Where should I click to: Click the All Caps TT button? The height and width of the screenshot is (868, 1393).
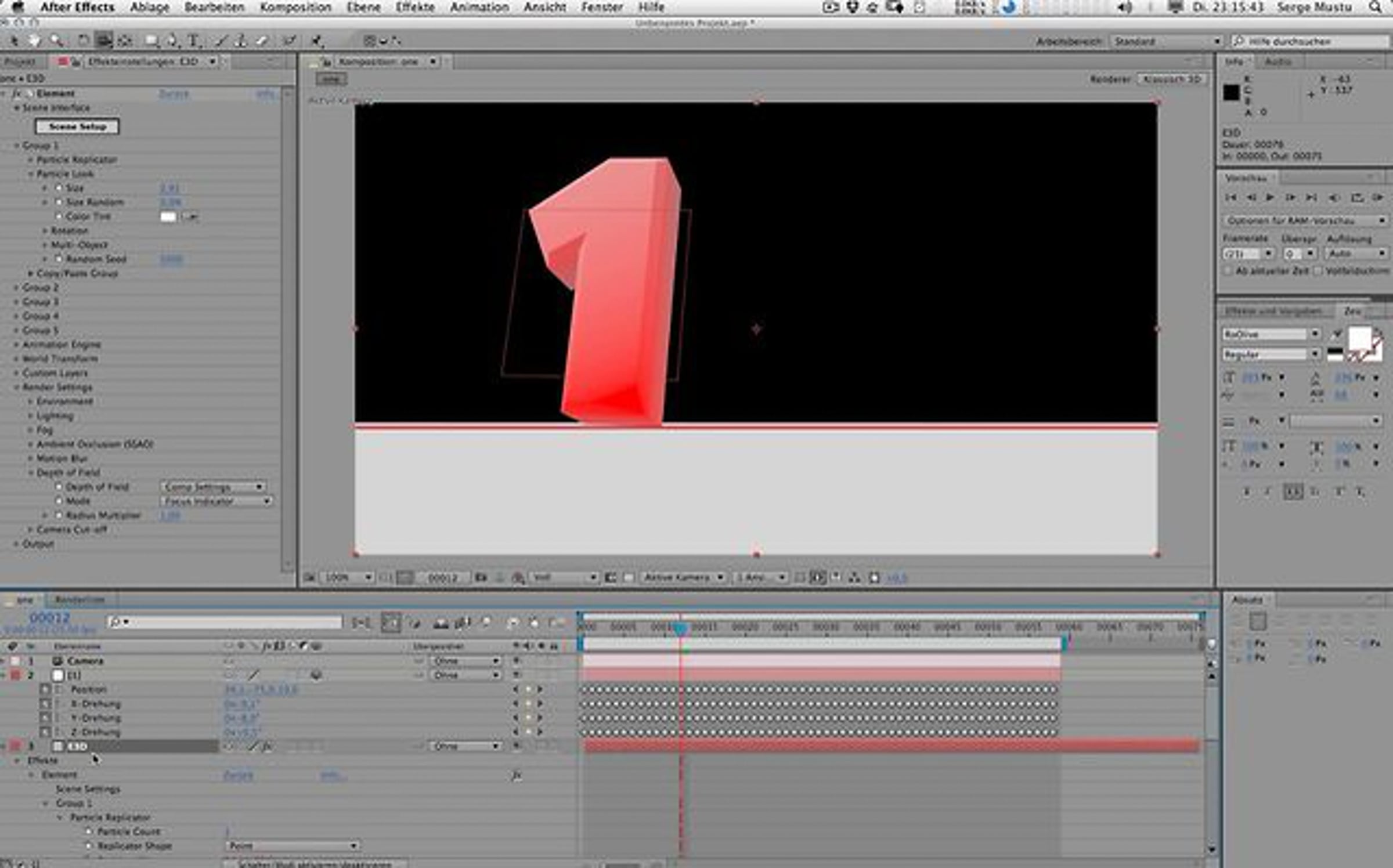1293,492
